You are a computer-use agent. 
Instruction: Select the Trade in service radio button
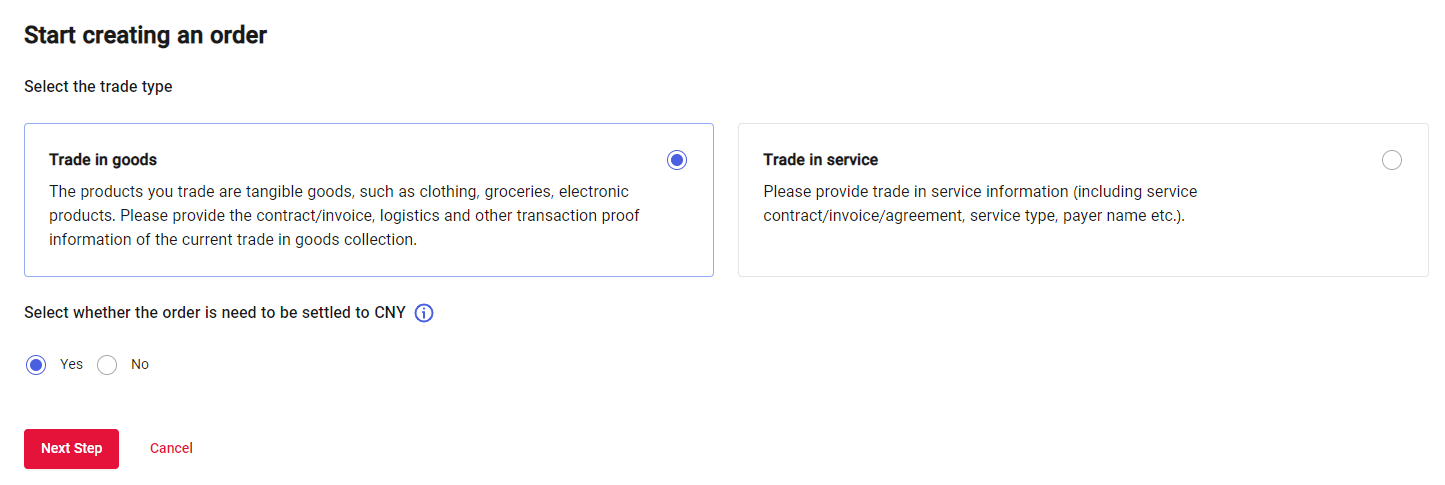(1391, 160)
